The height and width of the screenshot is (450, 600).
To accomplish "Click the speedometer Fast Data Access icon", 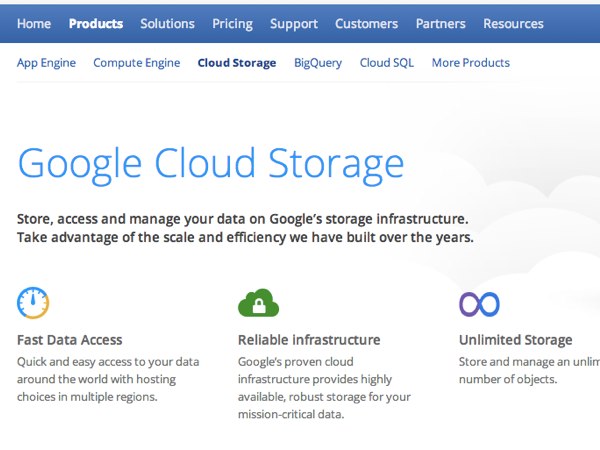I will pos(33,303).
